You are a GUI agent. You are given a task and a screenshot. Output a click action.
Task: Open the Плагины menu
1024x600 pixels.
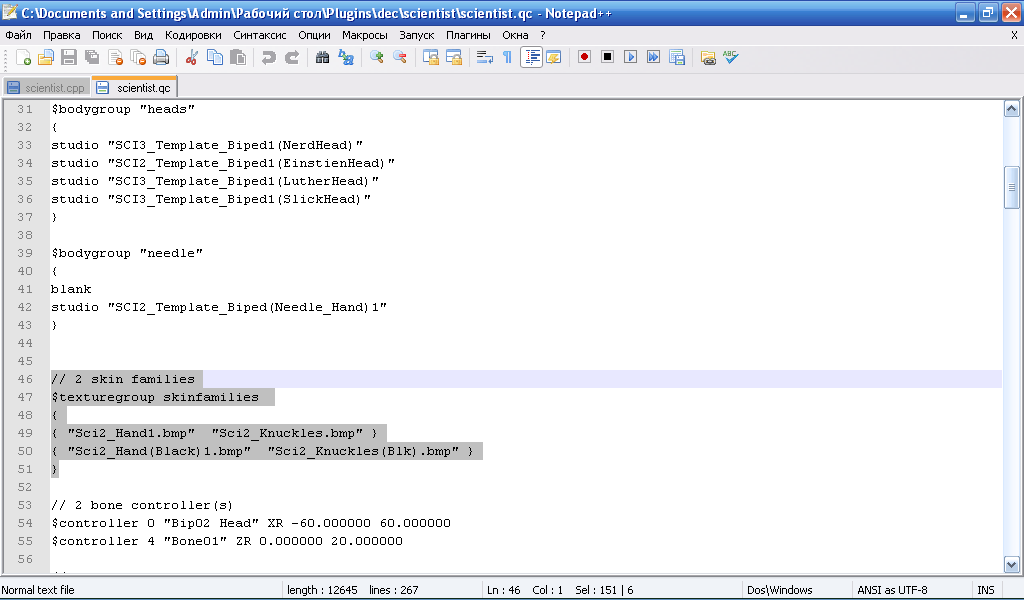tap(468, 35)
